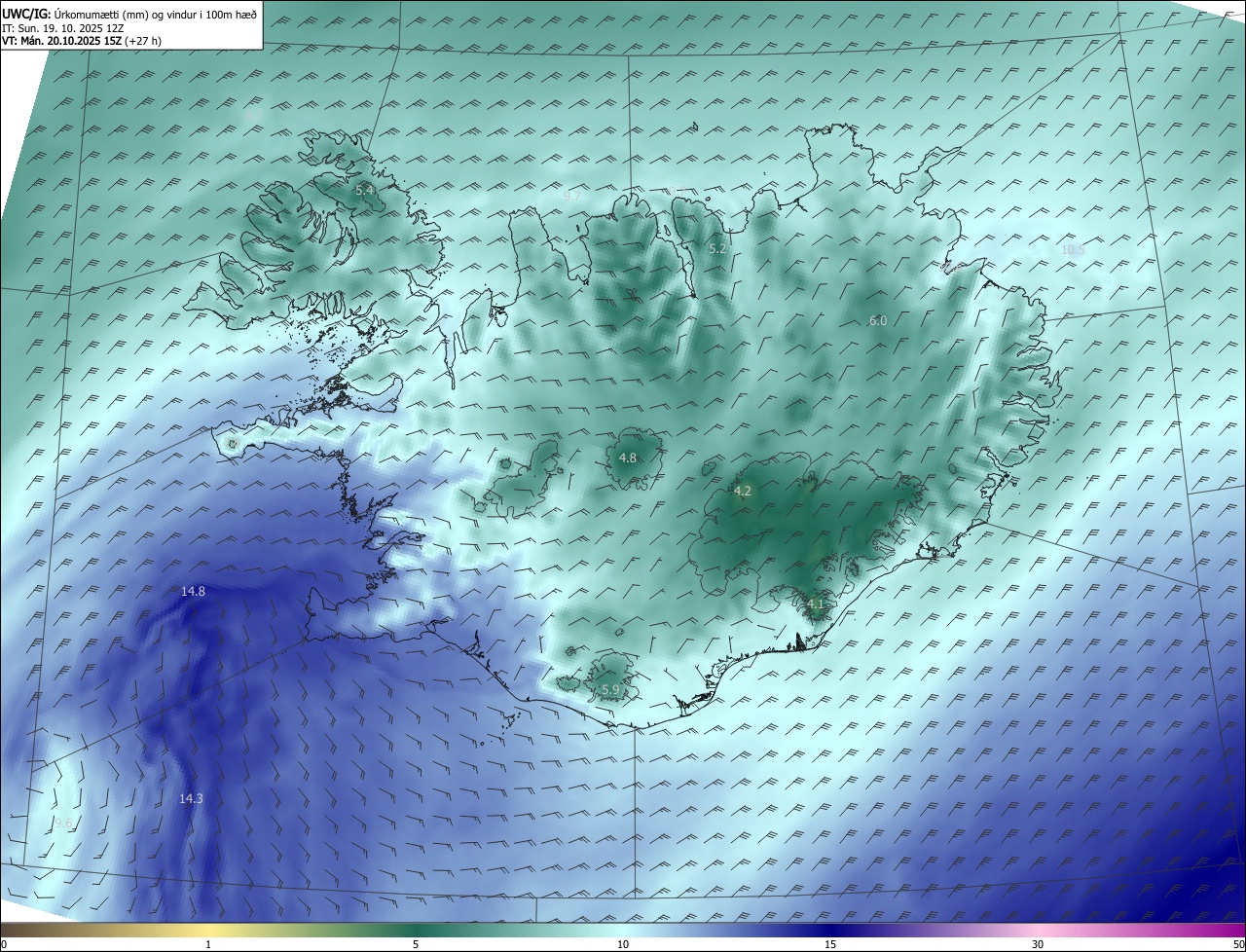Click the map title "UWC/IG: Úrkomumætti (mm) og vindur í 100m hæð"

click(x=129, y=14)
